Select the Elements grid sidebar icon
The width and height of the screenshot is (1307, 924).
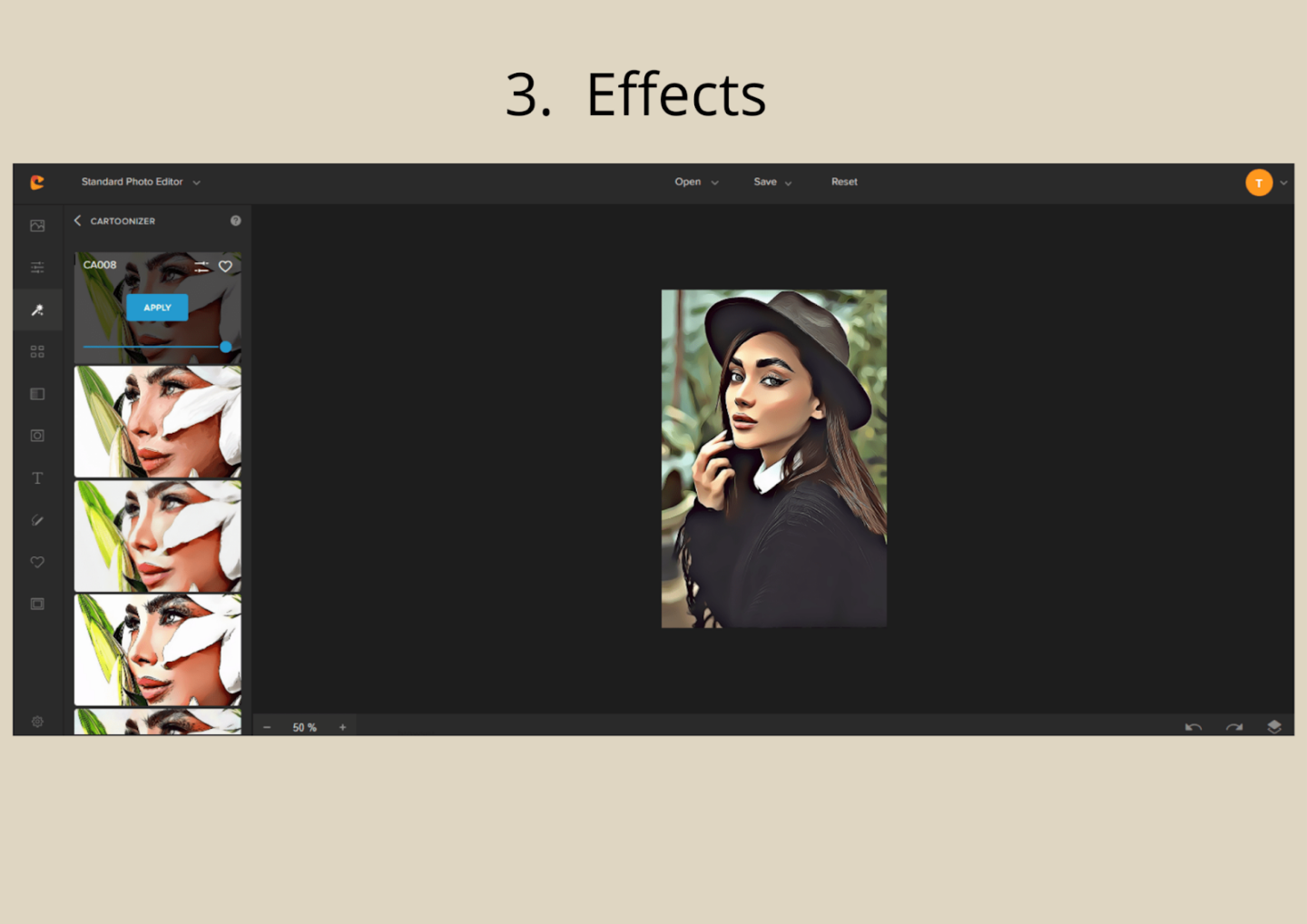(37, 351)
